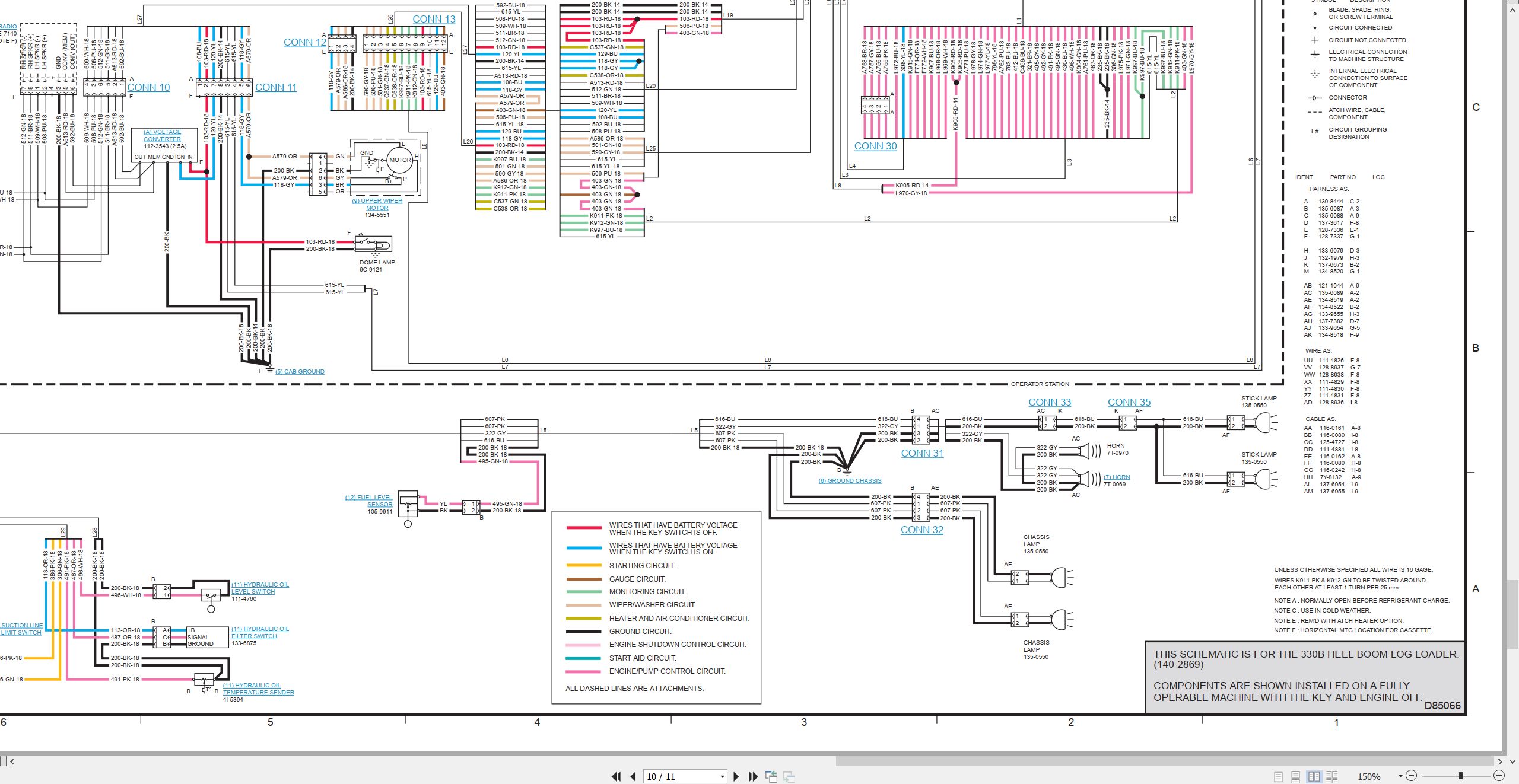Image resolution: width=1519 pixels, height=784 pixels.
Task: Click Hydraulic Oil Temperature Sender link
Action: (x=258, y=689)
